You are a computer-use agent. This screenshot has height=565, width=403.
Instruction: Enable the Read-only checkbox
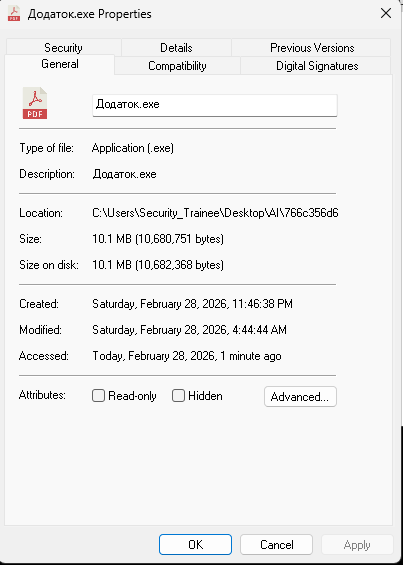[98, 396]
